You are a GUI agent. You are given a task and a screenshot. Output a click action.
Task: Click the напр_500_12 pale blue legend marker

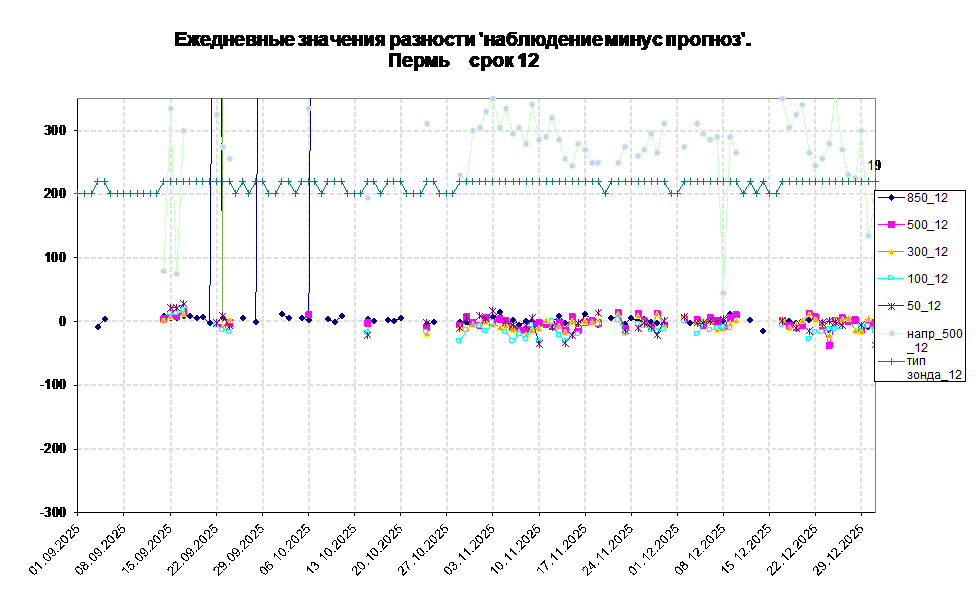pos(890,334)
